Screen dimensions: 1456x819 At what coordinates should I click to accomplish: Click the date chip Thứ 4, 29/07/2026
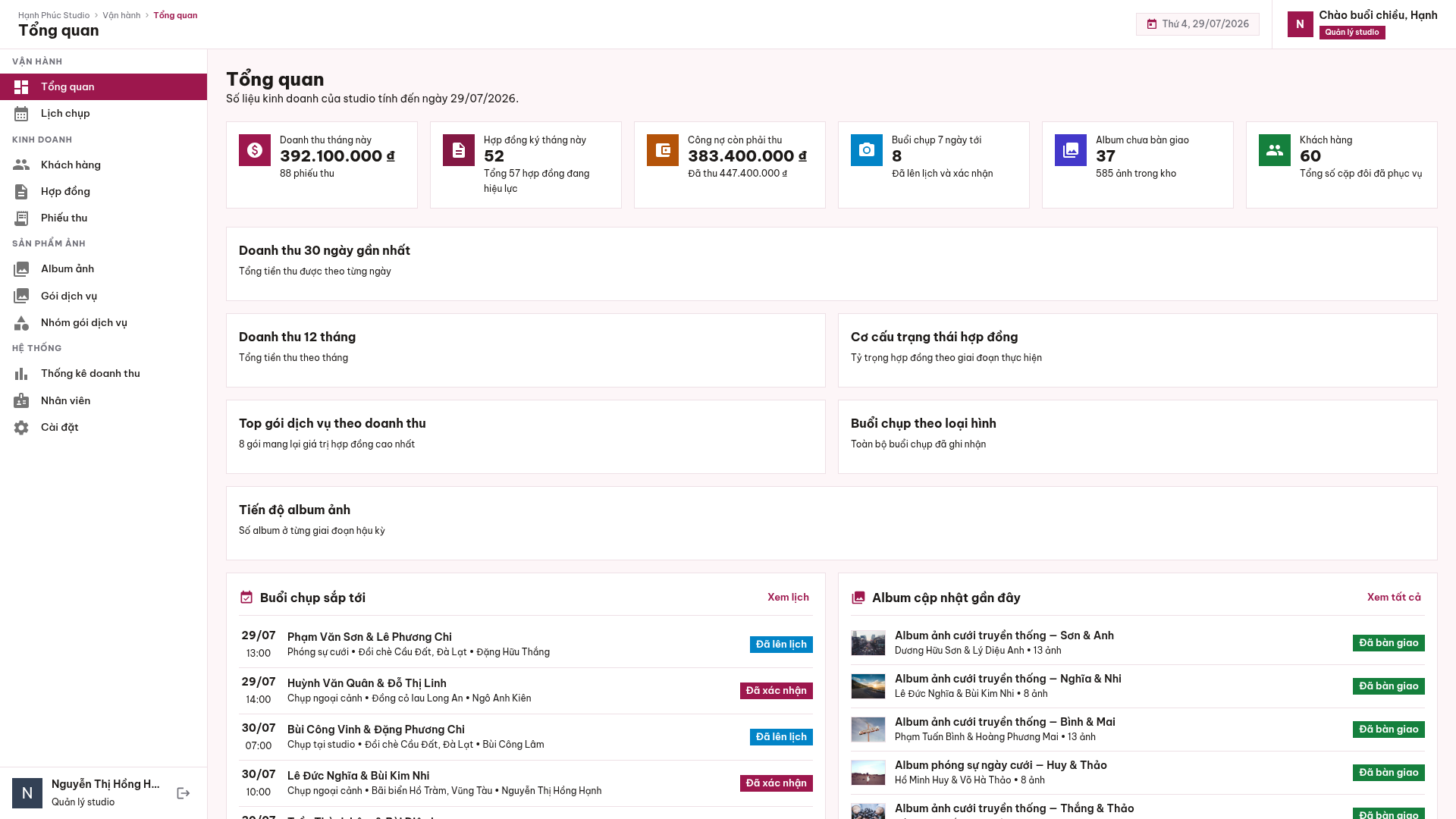[1197, 24]
